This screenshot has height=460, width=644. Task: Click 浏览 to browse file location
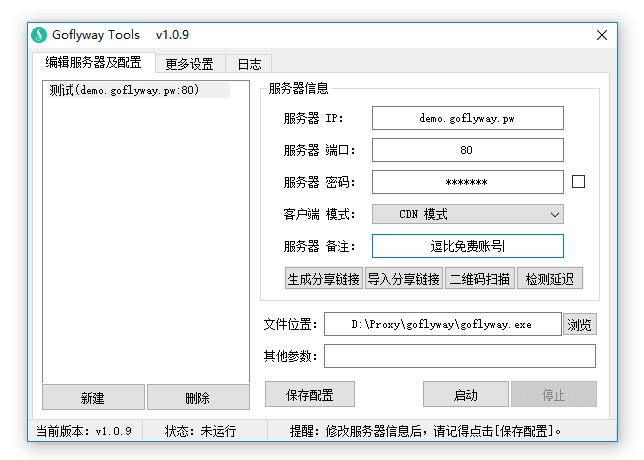[x=580, y=324]
